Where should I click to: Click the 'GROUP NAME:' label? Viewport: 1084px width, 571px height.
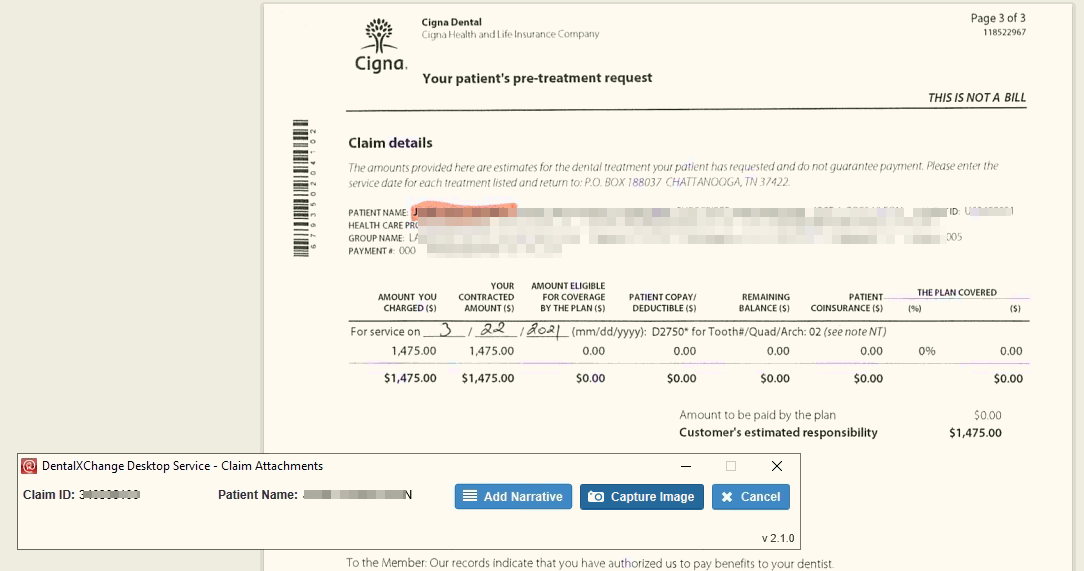[x=376, y=238]
